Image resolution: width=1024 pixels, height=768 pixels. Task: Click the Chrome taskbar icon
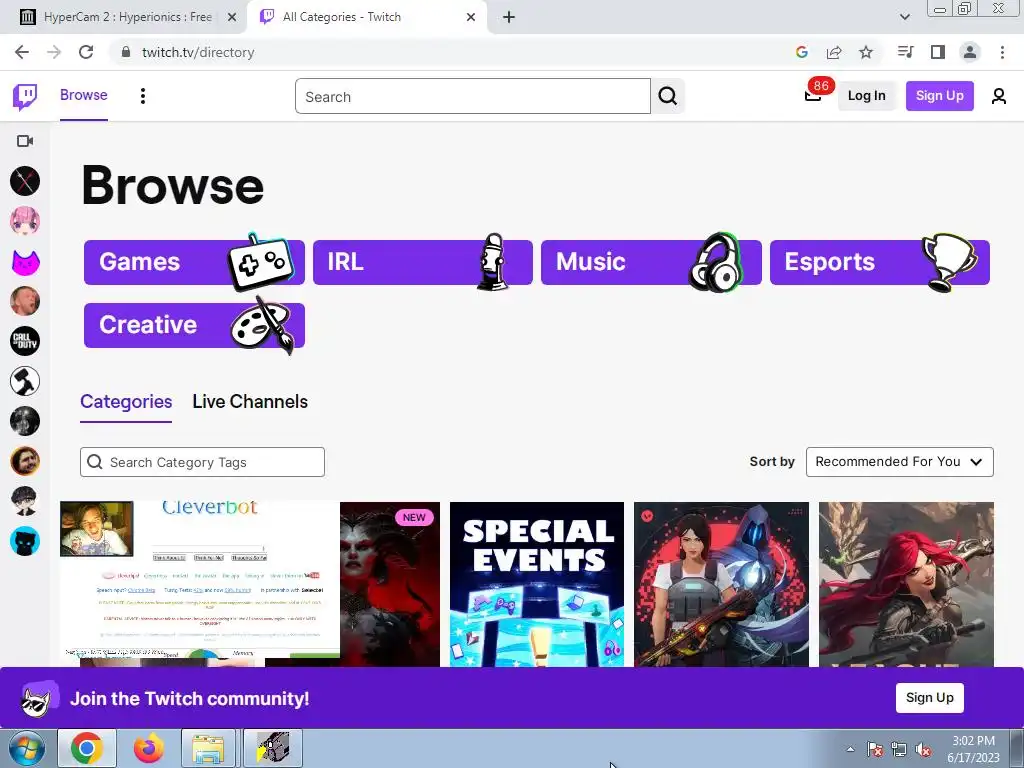pyautogui.click(x=87, y=748)
